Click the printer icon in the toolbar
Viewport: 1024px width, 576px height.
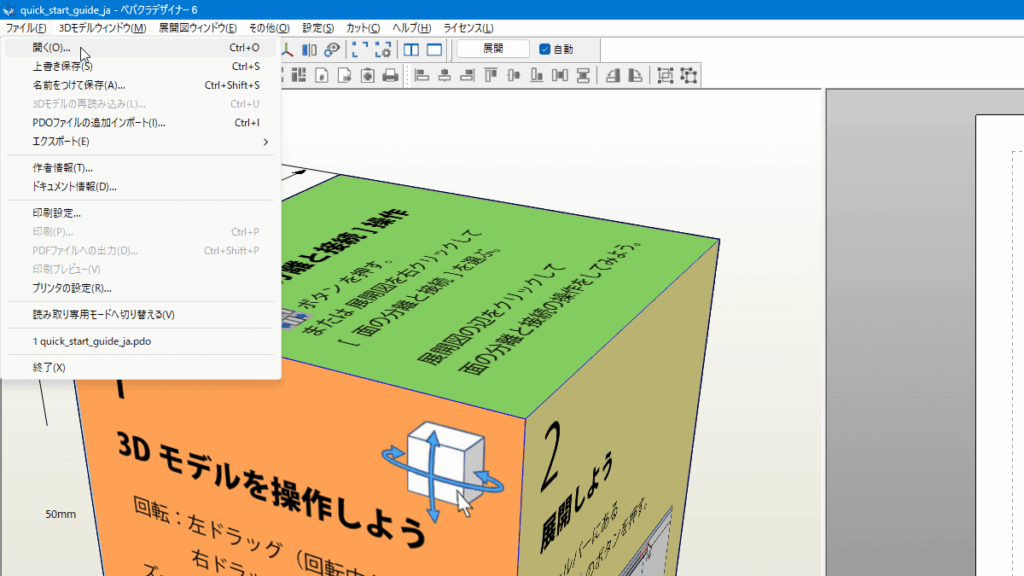tap(390, 75)
